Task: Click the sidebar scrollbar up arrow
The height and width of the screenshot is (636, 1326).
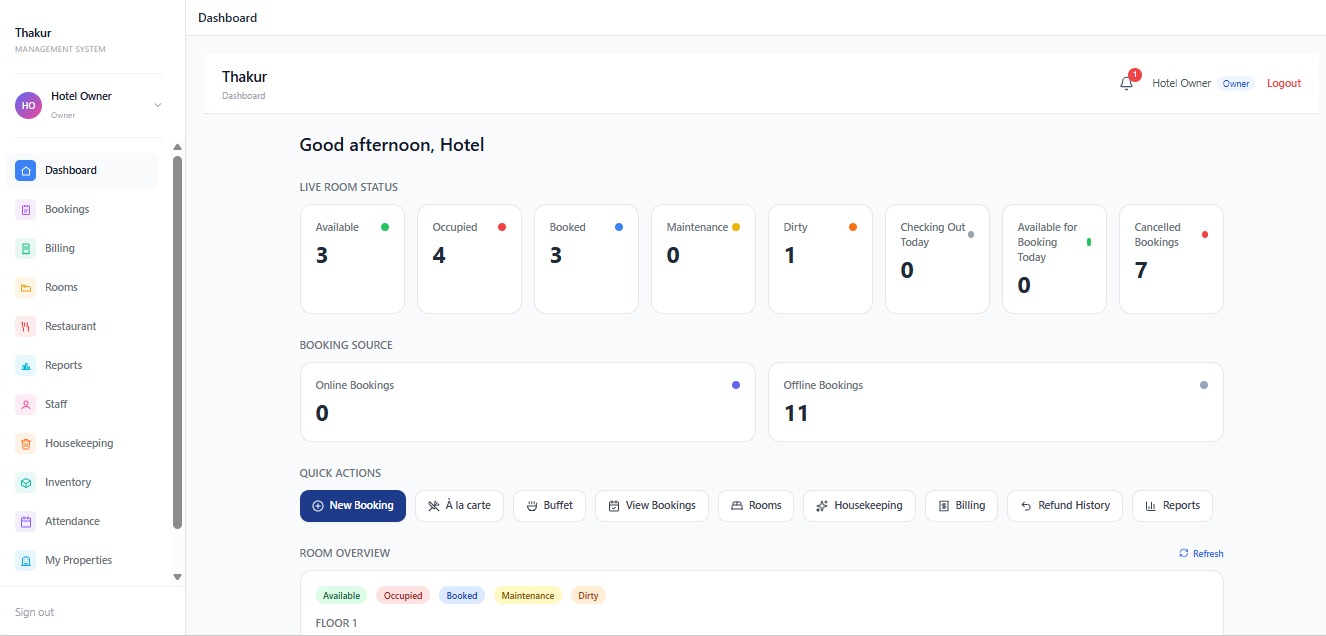Action: [178, 147]
